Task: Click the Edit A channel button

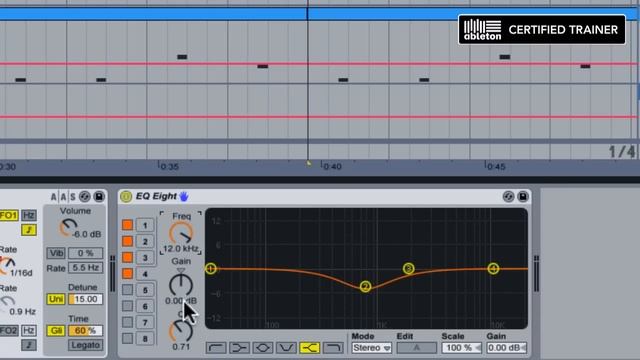Action: 416,348
